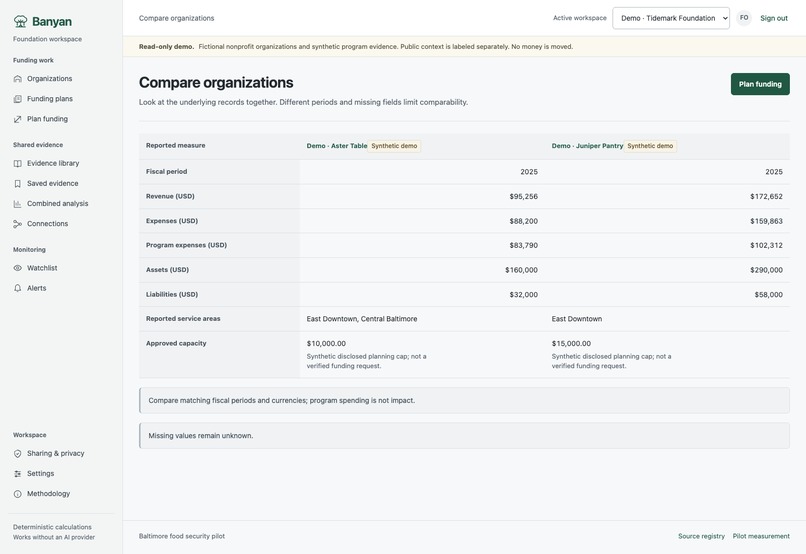The width and height of the screenshot is (806, 554).
Task: Open Connections page
Action: pyautogui.click(x=47, y=224)
